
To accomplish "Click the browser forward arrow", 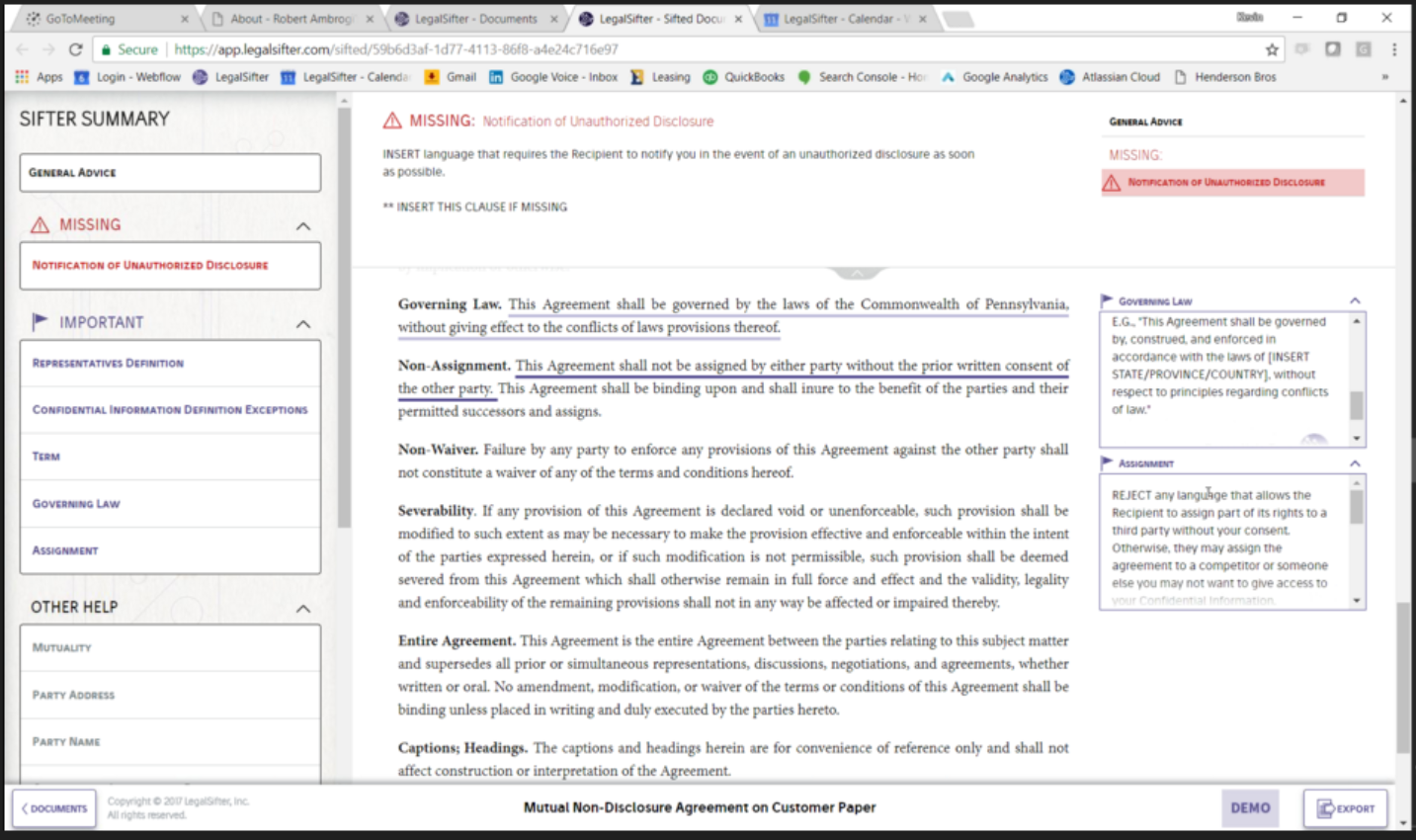I will (47, 49).
